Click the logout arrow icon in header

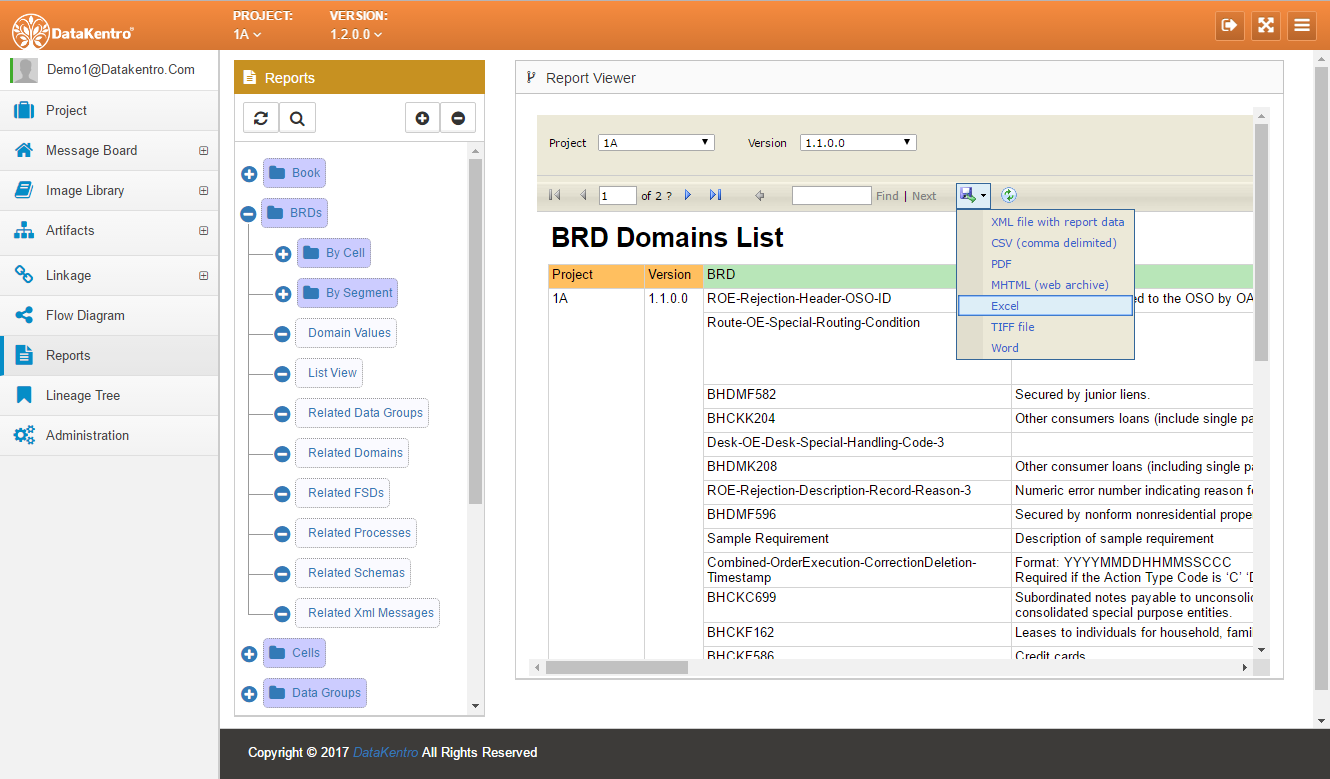coord(1230,26)
